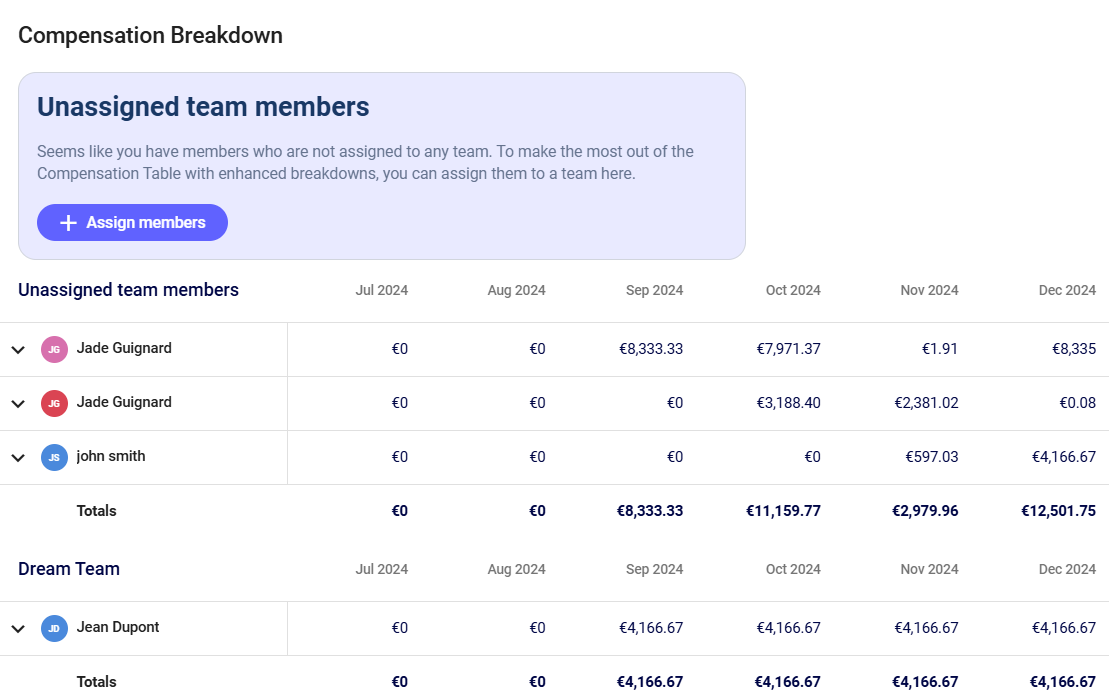Screen dimensions: 1109x697
Task: Select the €12,501.75 December total
Action: [1058, 511]
